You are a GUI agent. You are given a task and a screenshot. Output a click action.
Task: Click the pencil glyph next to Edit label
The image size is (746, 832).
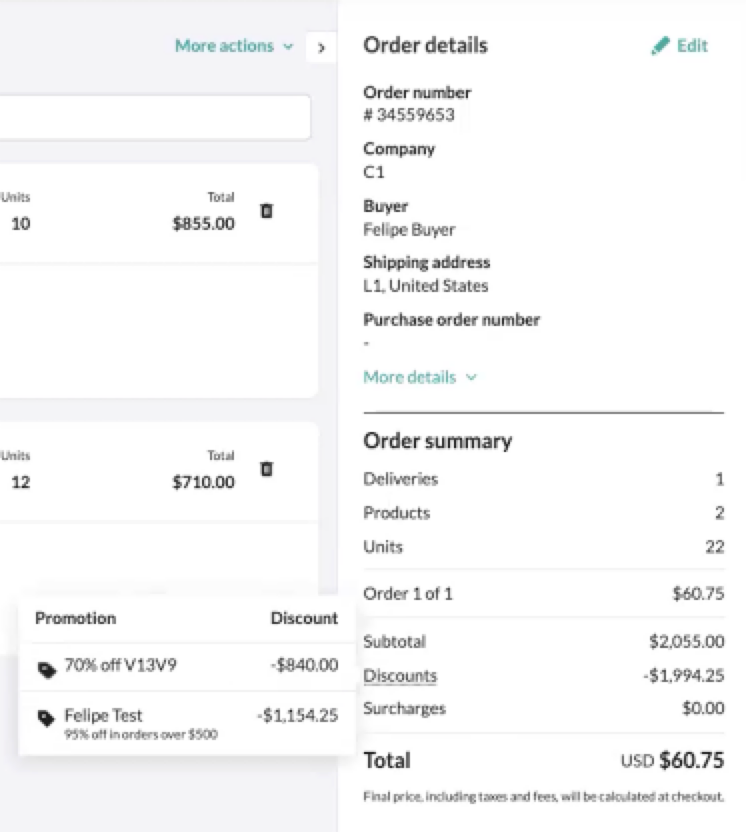pos(660,45)
